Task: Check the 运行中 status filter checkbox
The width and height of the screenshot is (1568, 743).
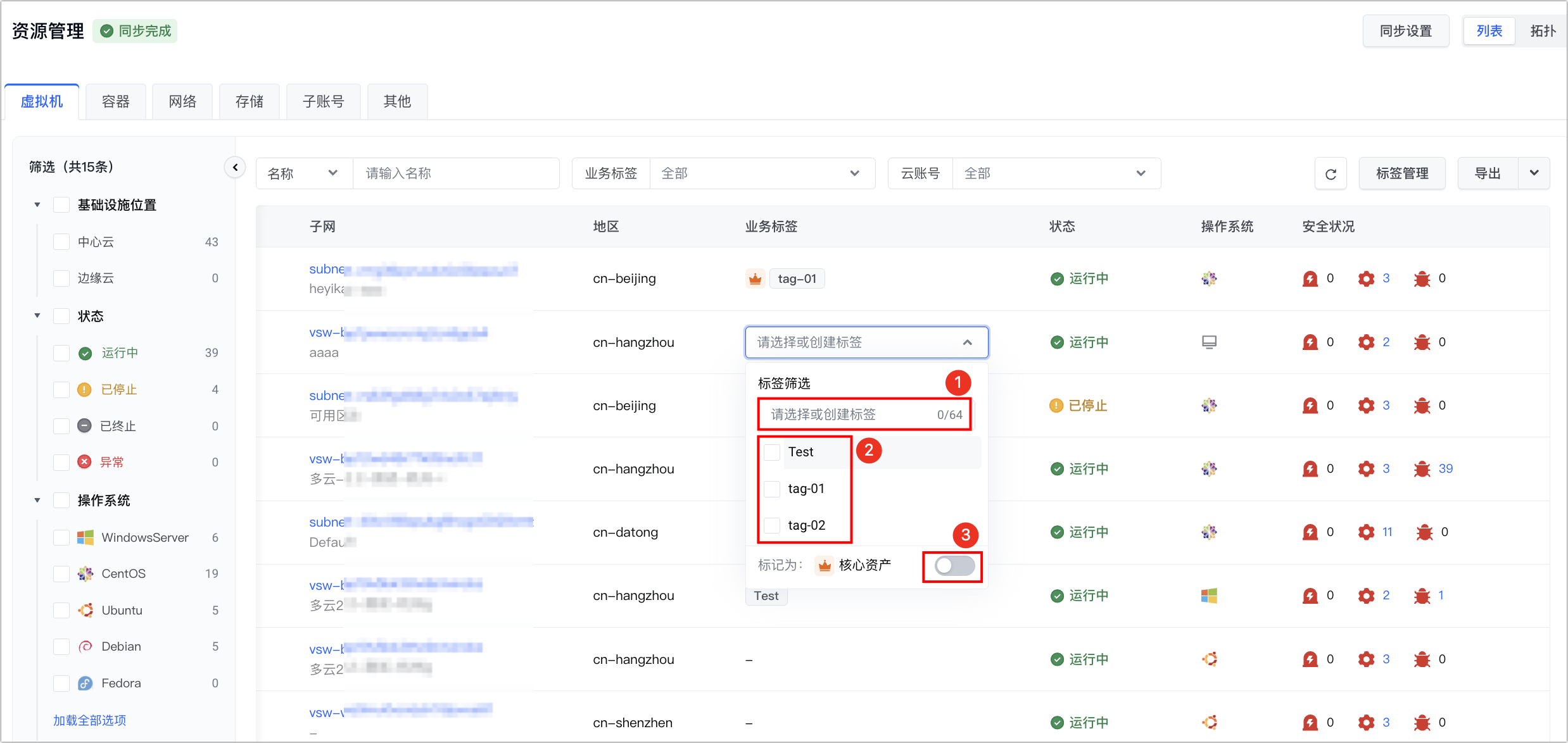Action: click(61, 353)
